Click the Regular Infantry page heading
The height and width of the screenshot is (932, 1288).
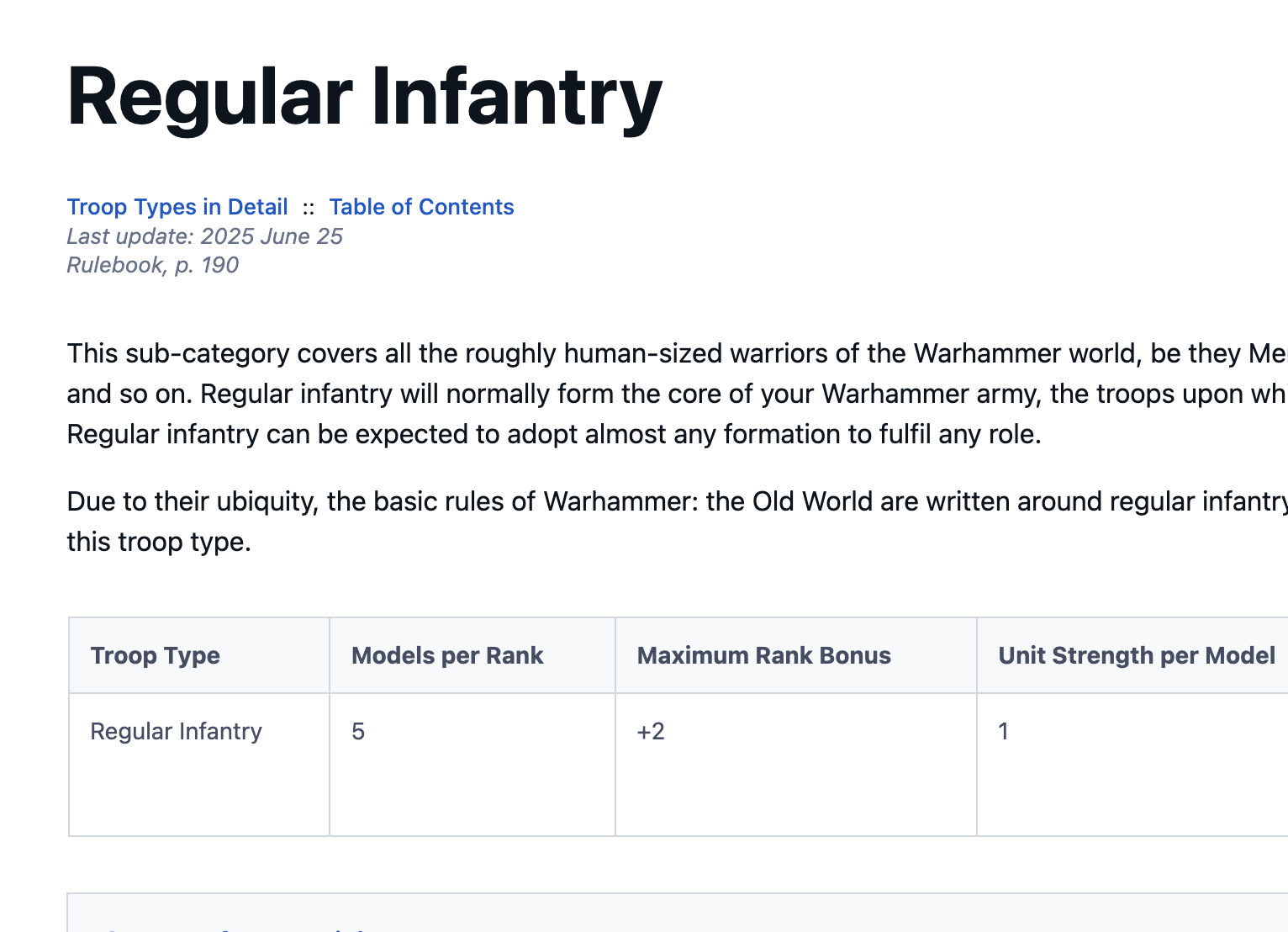point(365,98)
